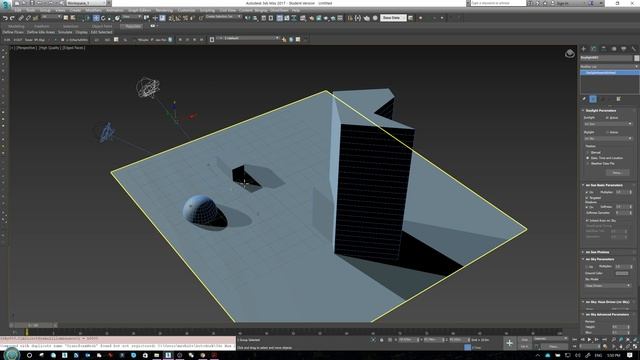Switch to the Freeform ribbon tab

point(42,26)
